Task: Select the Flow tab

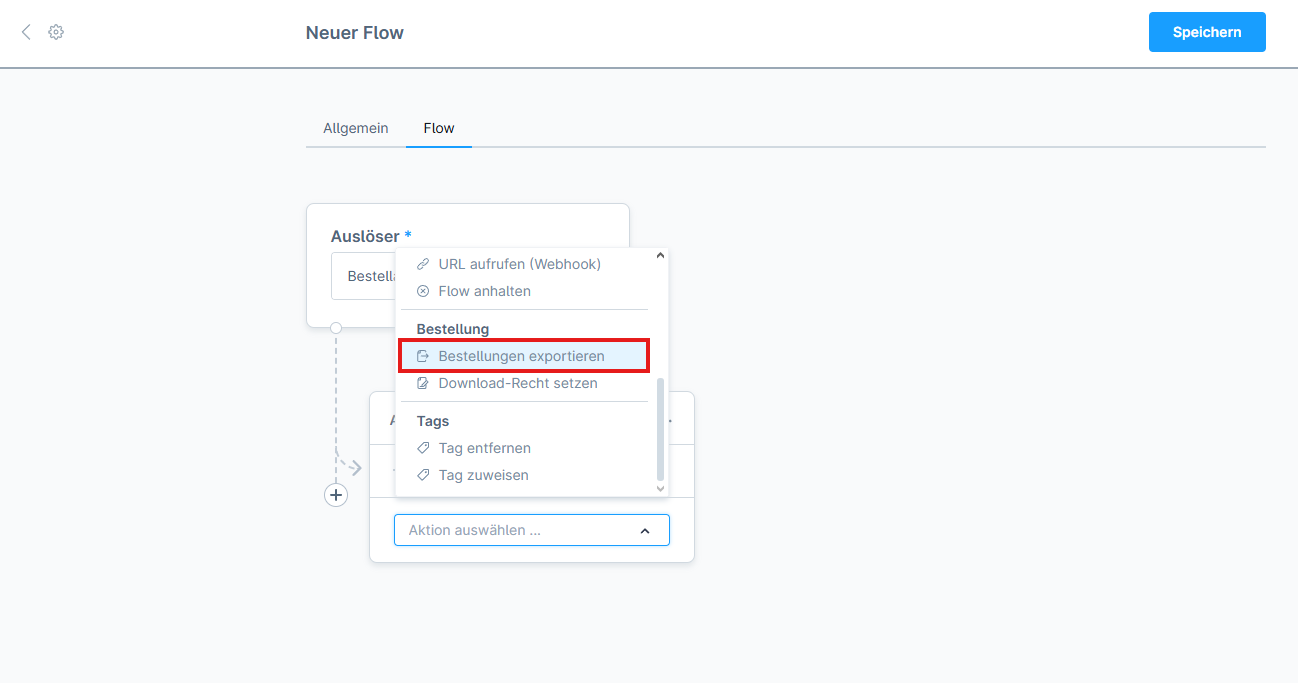Action: point(439,128)
